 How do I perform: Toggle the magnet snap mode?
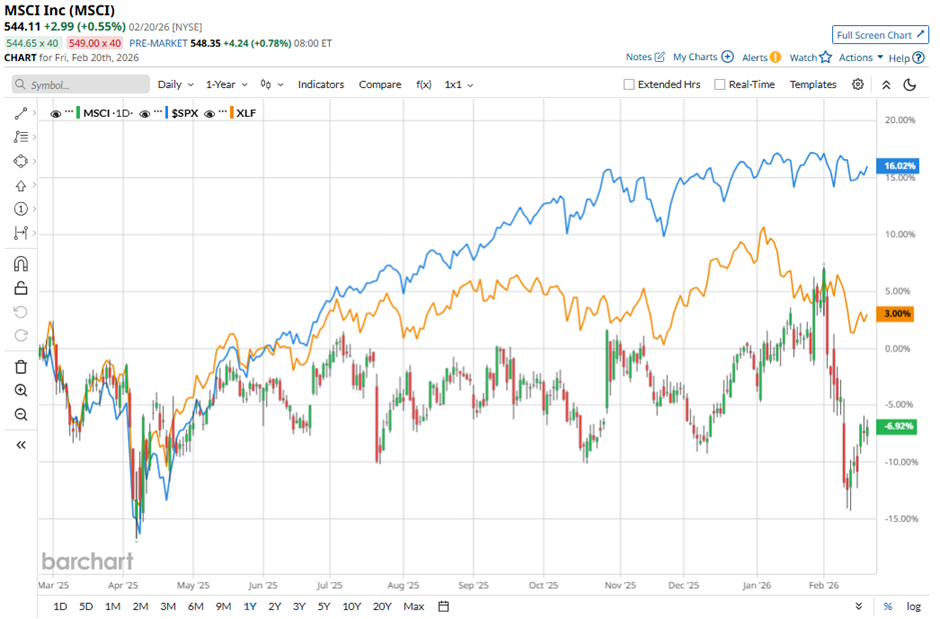tap(20, 264)
